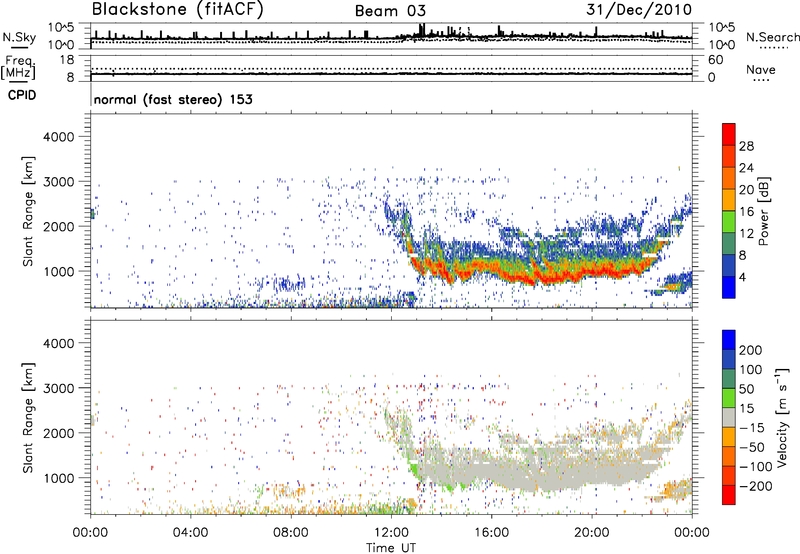The height and width of the screenshot is (554, 800).
Task: Select the "Beam 03" heading
Action: [390, 11]
